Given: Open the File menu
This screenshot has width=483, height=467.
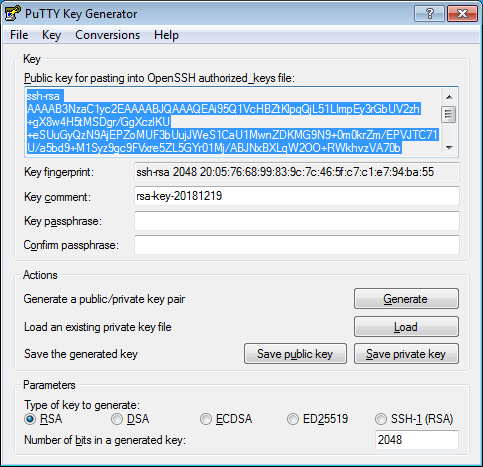Looking at the screenshot, I should tap(19, 35).
